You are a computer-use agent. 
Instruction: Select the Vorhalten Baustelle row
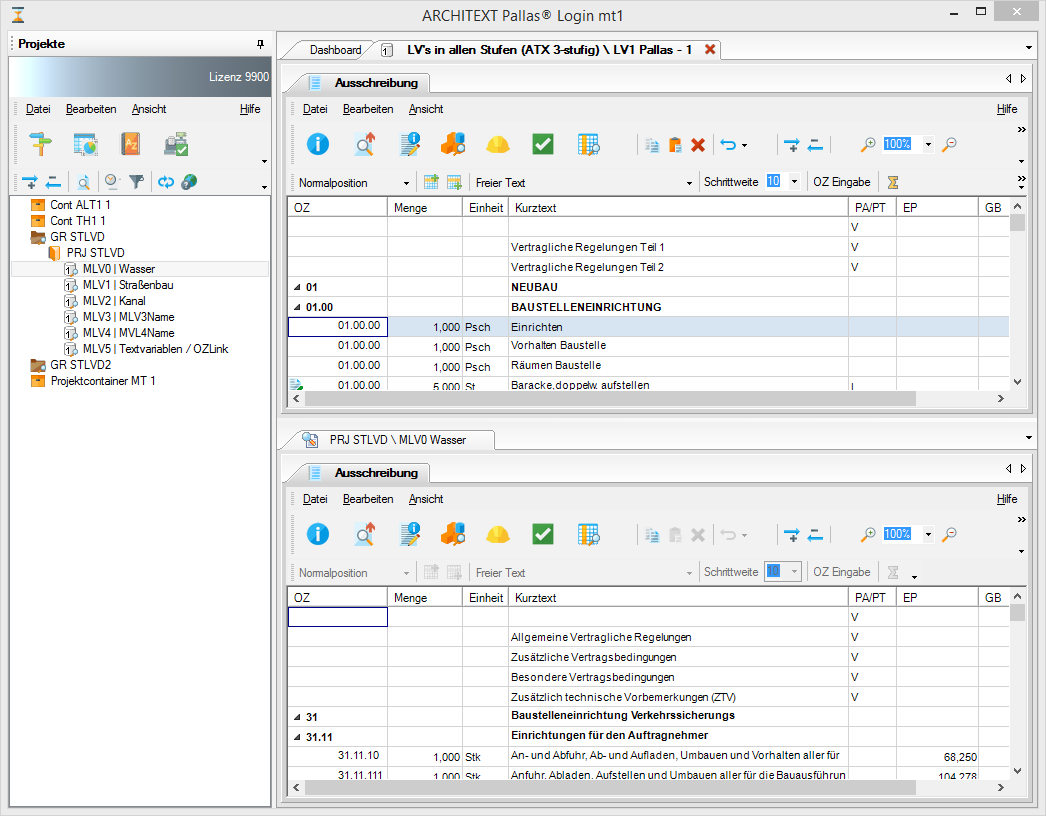click(648, 346)
